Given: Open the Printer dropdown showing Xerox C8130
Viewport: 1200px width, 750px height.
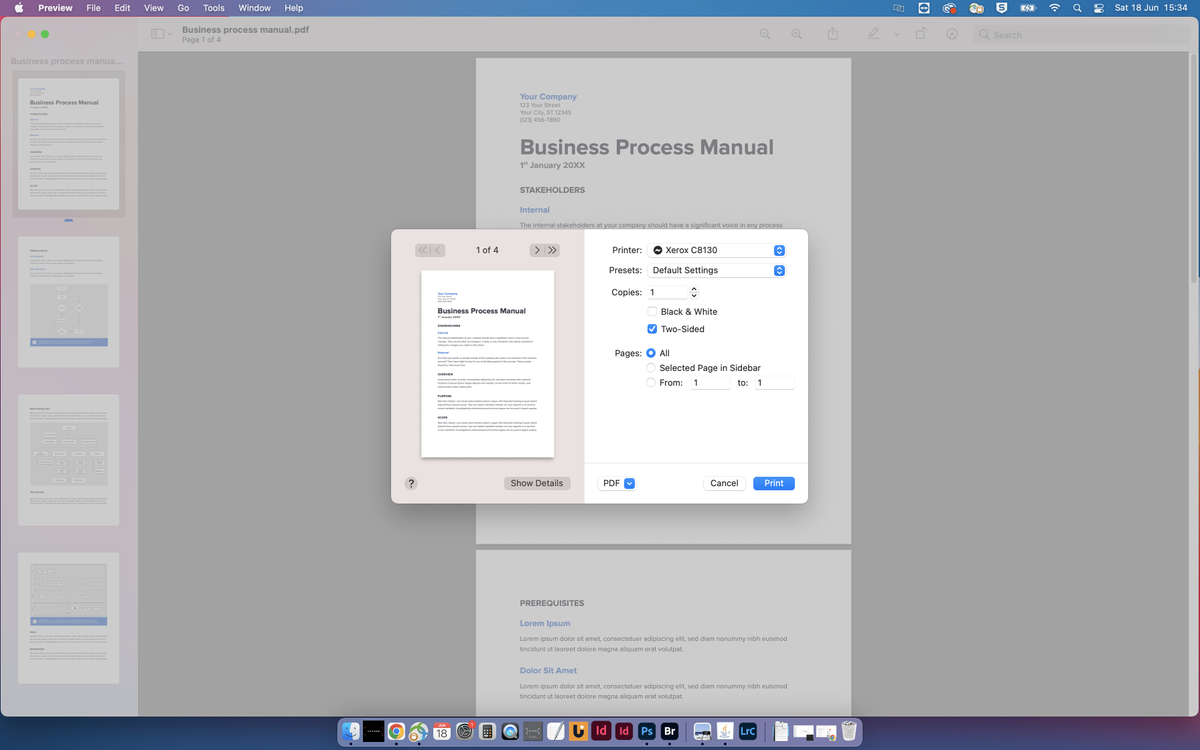Looking at the screenshot, I should 717,250.
